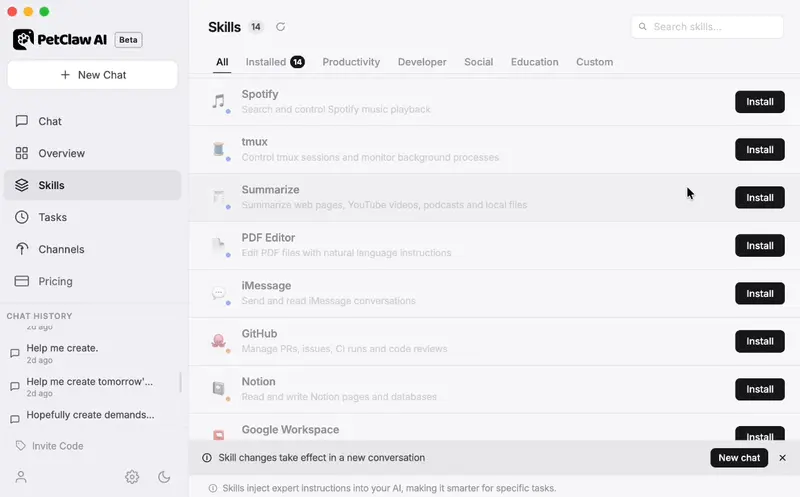This screenshot has height=497, width=800.
Task: Click the chat history scrollbar
Action: coord(181,382)
